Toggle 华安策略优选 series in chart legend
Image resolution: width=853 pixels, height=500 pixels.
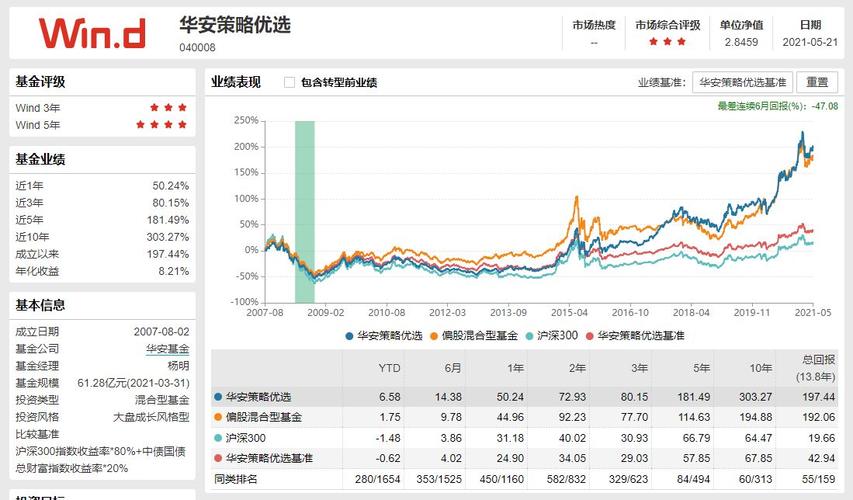pyautogui.click(x=384, y=336)
